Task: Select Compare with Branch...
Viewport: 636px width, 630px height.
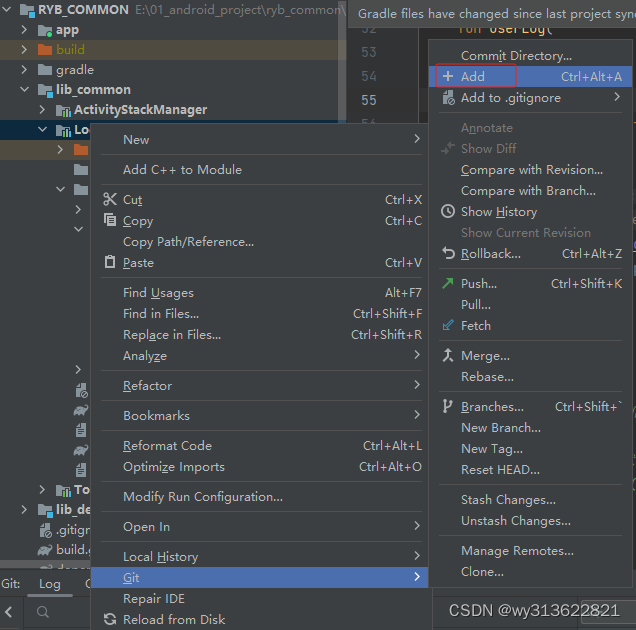Action: point(530,191)
